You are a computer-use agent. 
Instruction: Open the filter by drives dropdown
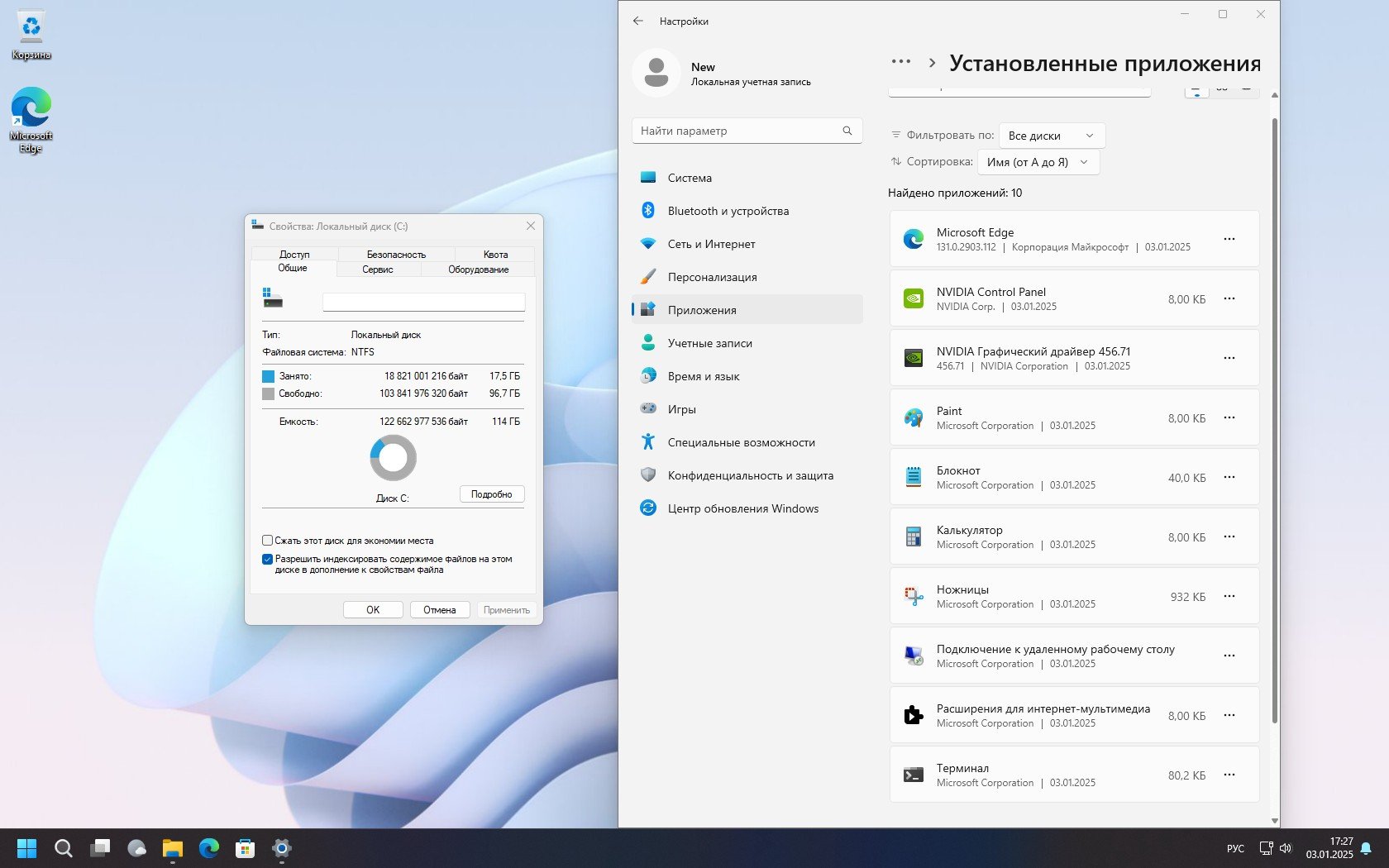click(x=1051, y=136)
